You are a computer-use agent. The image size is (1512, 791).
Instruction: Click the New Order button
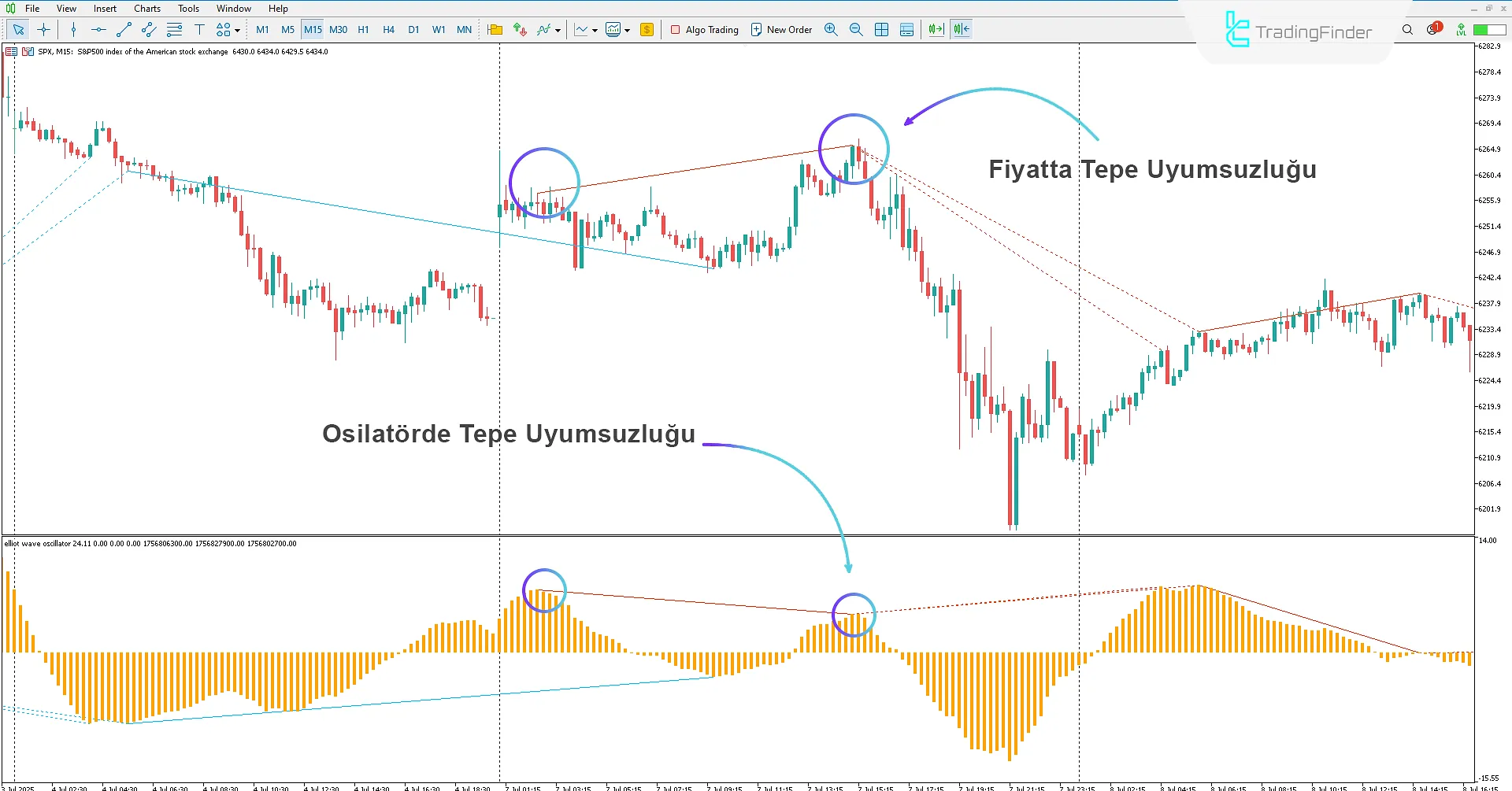click(781, 29)
